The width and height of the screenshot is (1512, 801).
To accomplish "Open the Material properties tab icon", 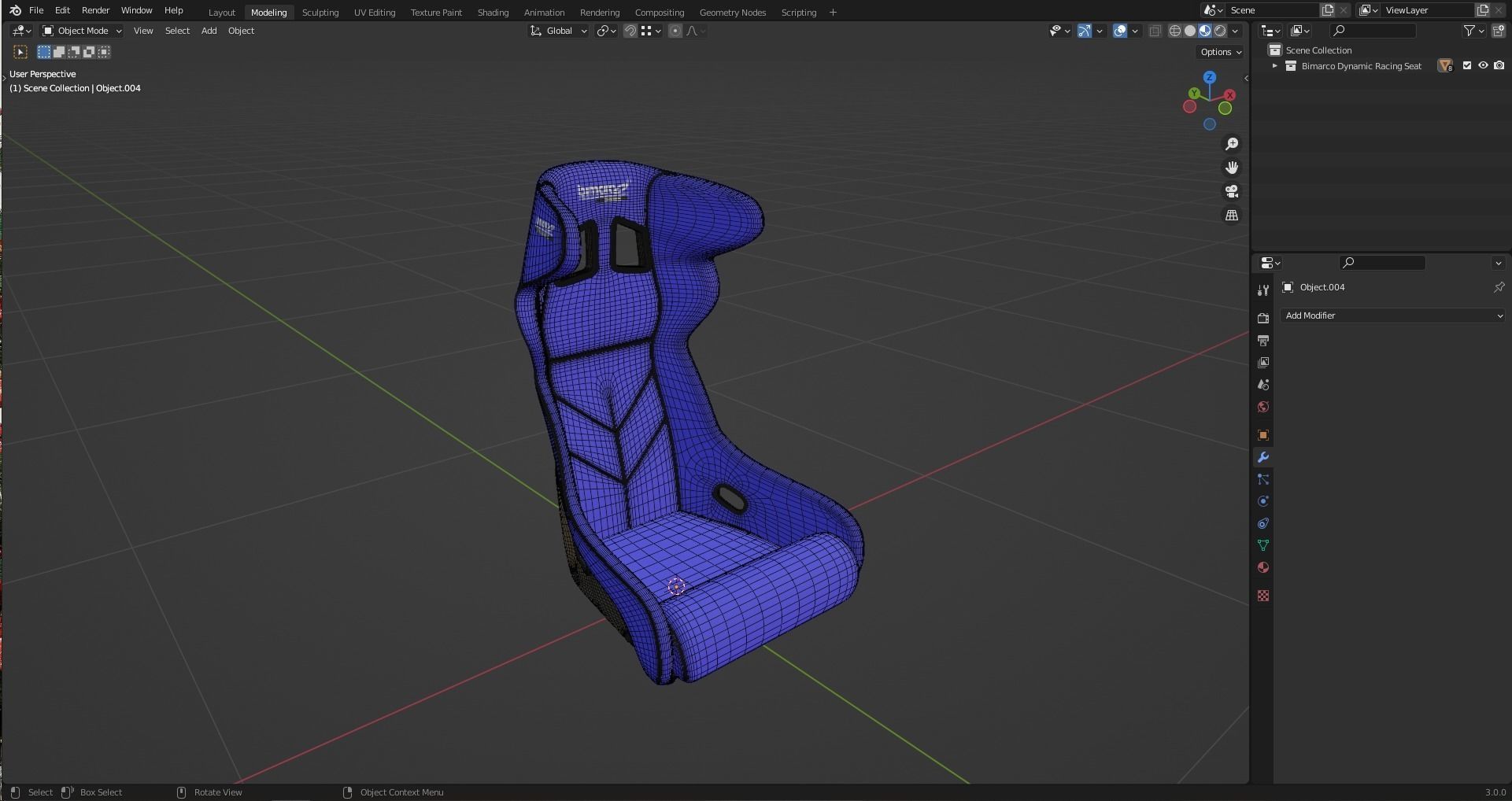I will click(1263, 567).
